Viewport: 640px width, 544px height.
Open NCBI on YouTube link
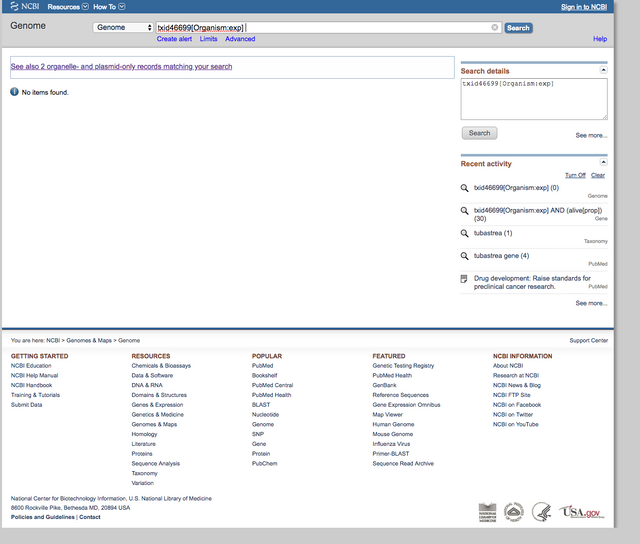click(x=516, y=424)
